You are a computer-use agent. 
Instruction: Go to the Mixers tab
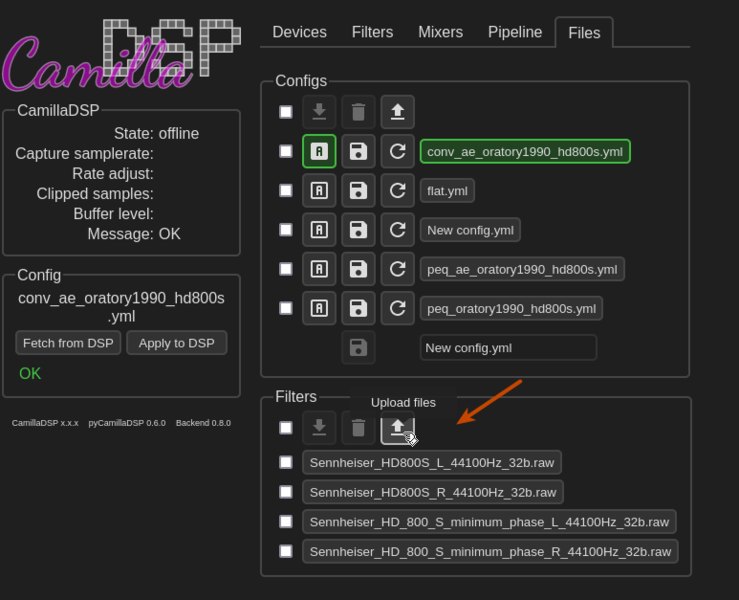click(x=440, y=32)
